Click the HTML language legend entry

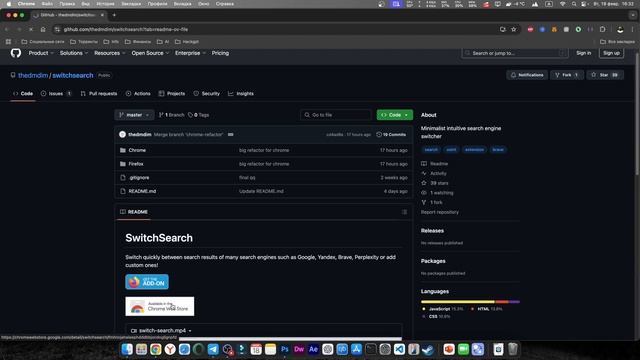point(487,309)
